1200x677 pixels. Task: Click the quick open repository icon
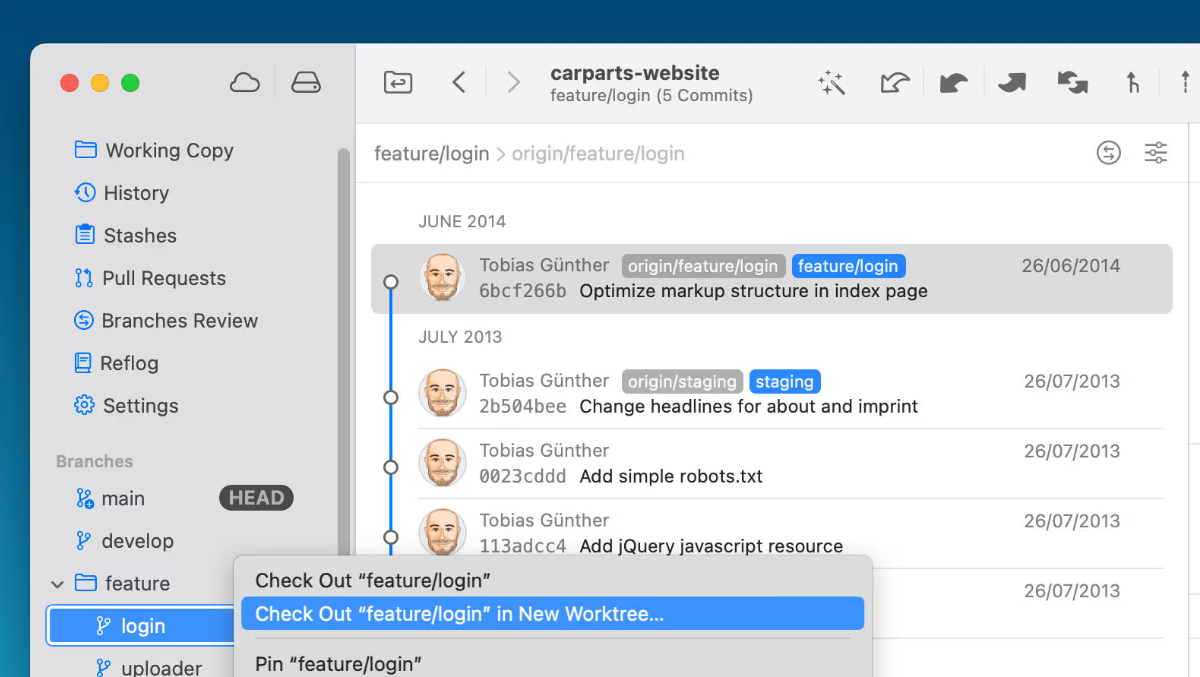tap(398, 83)
